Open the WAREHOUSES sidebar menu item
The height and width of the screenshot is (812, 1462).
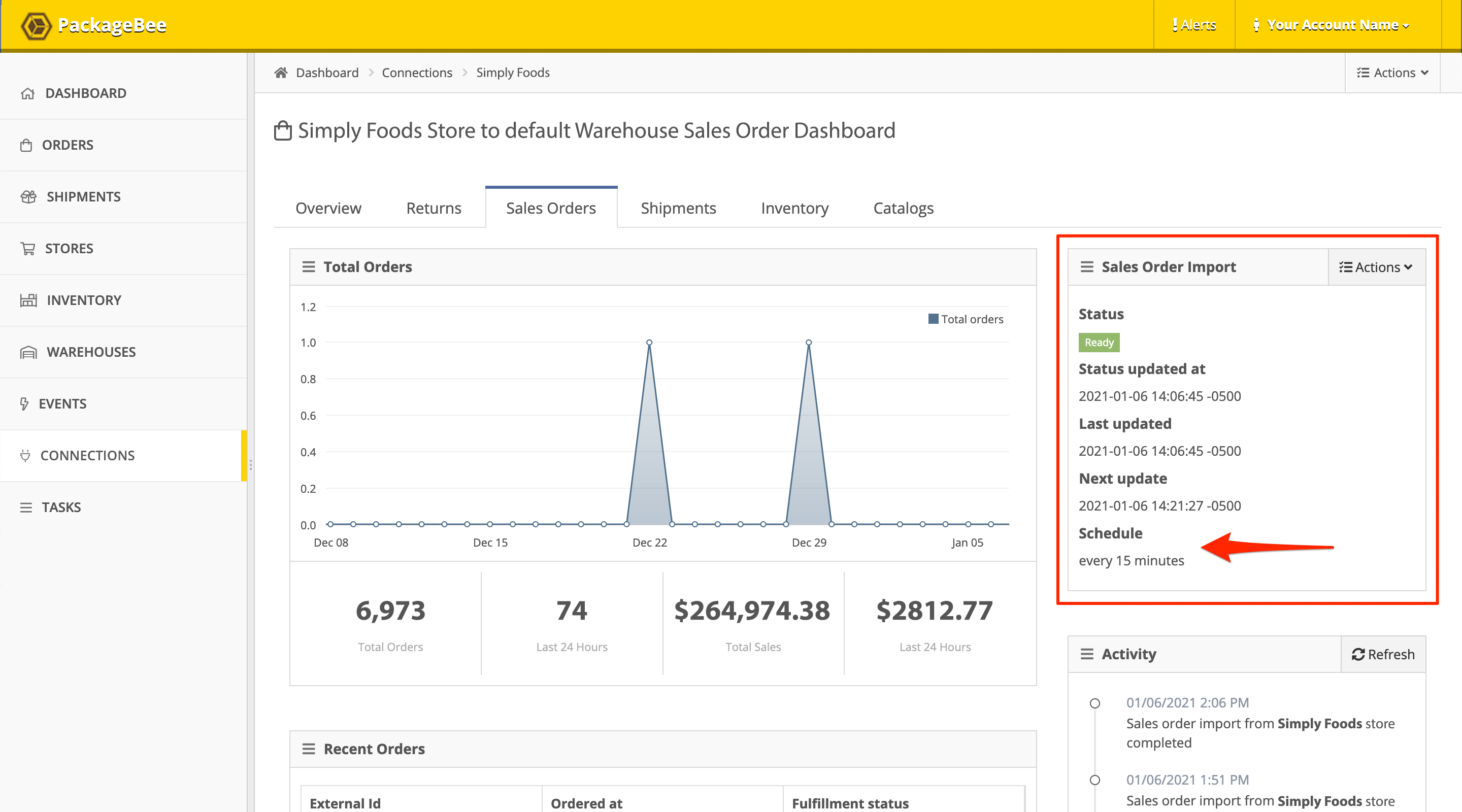tap(123, 352)
